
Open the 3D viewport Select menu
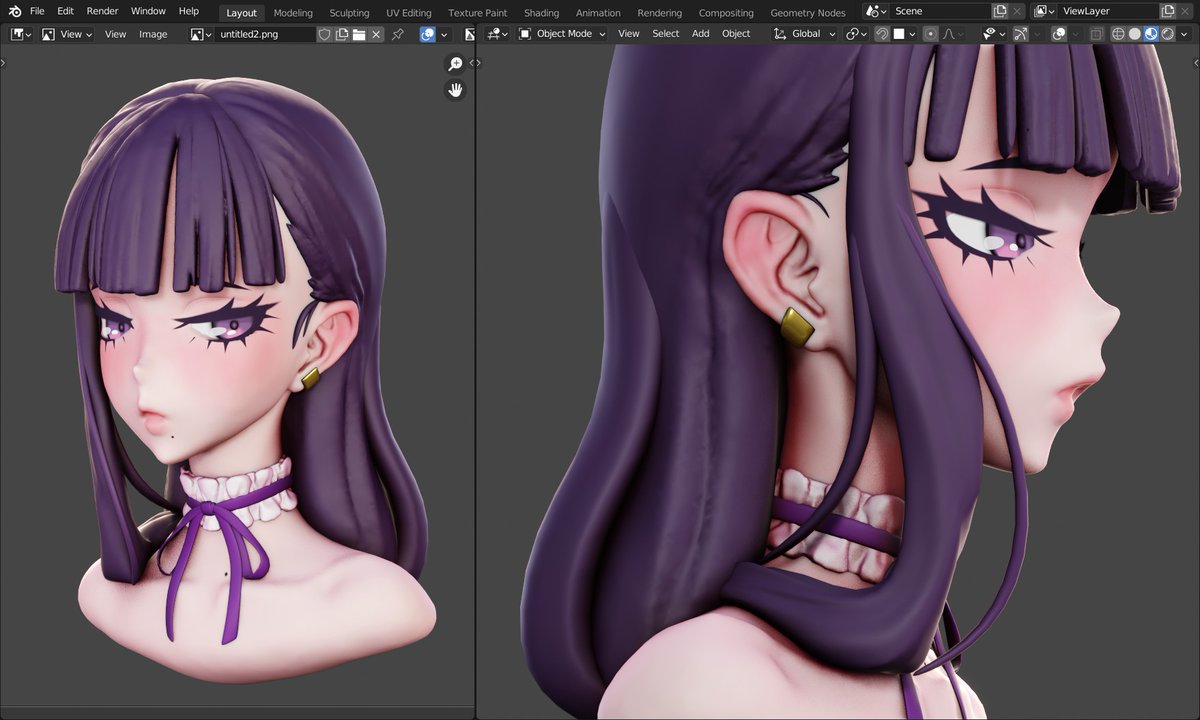[x=666, y=34]
